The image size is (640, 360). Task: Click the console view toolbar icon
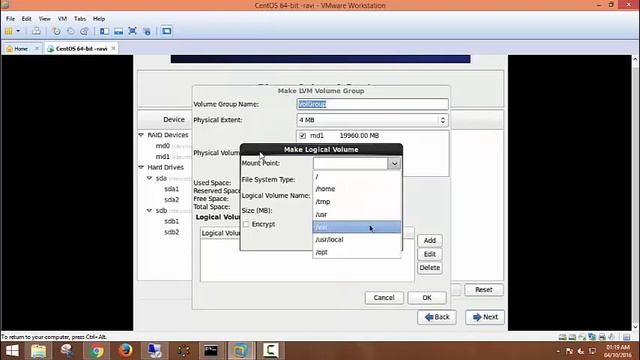pos(167,31)
